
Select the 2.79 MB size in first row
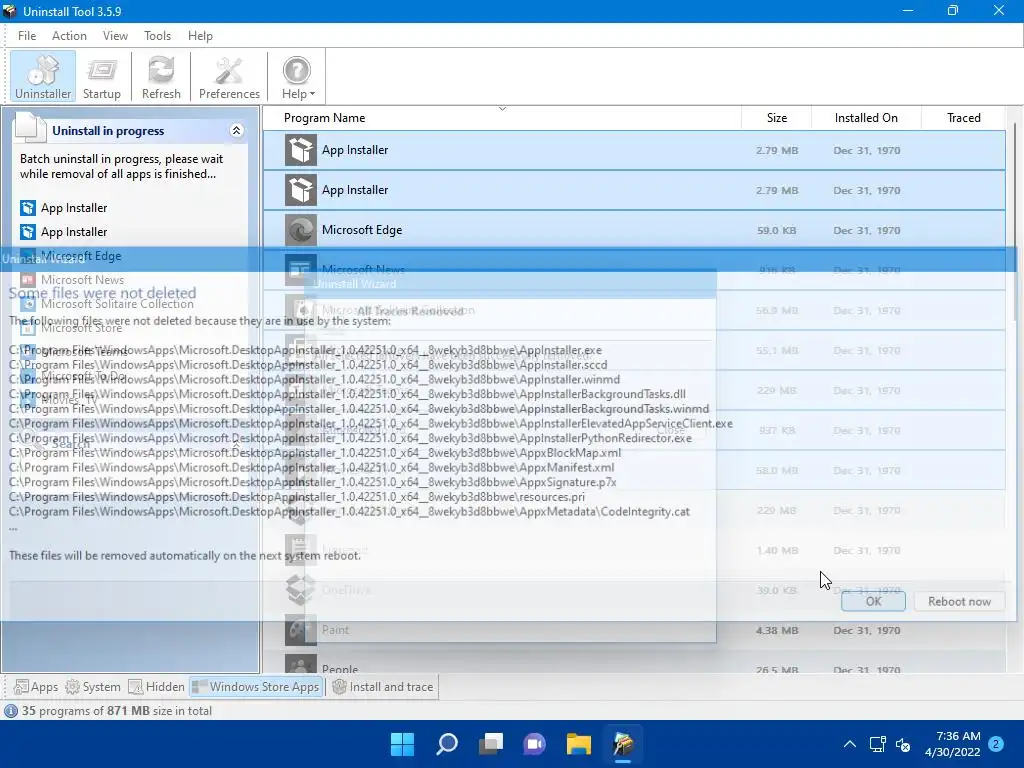coord(776,150)
